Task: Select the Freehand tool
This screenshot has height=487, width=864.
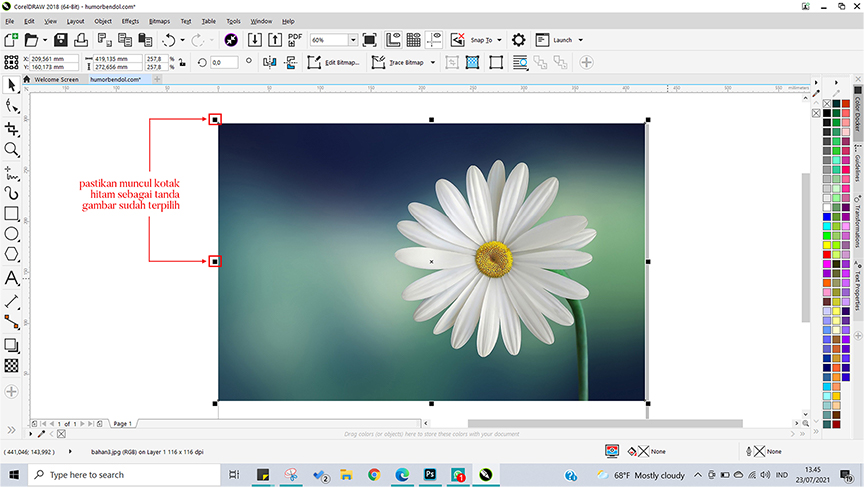Action: tap(12, 172)
